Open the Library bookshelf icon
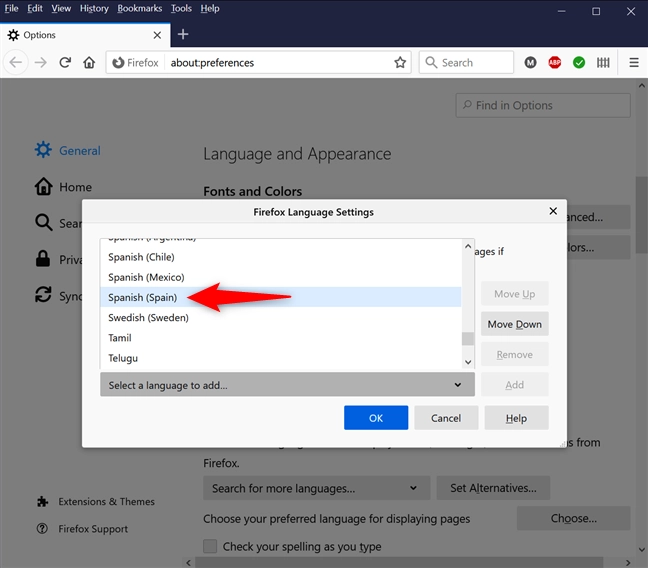The width and height of the screenshot is (648, 568). (603, 62)
